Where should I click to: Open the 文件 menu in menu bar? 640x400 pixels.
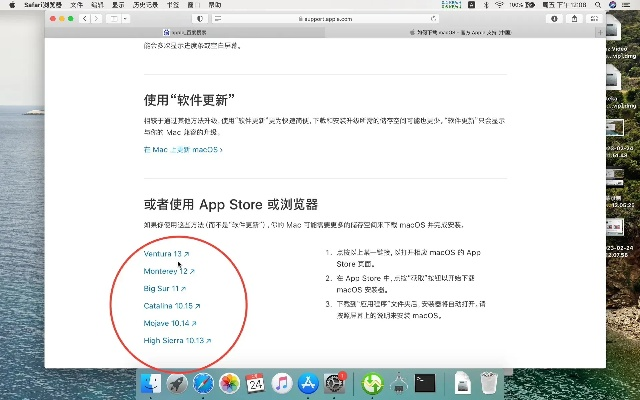77,5
